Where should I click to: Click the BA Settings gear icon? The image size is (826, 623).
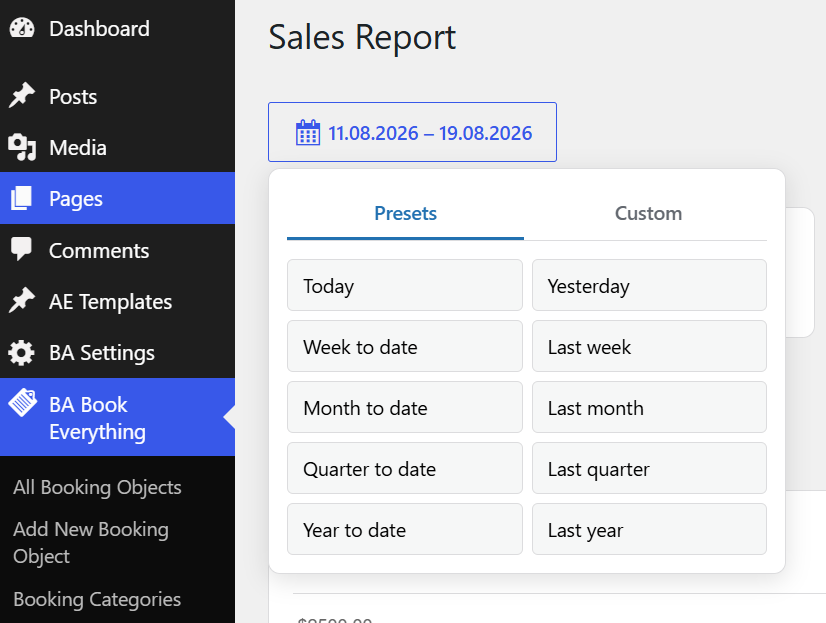tap(22, 352)
